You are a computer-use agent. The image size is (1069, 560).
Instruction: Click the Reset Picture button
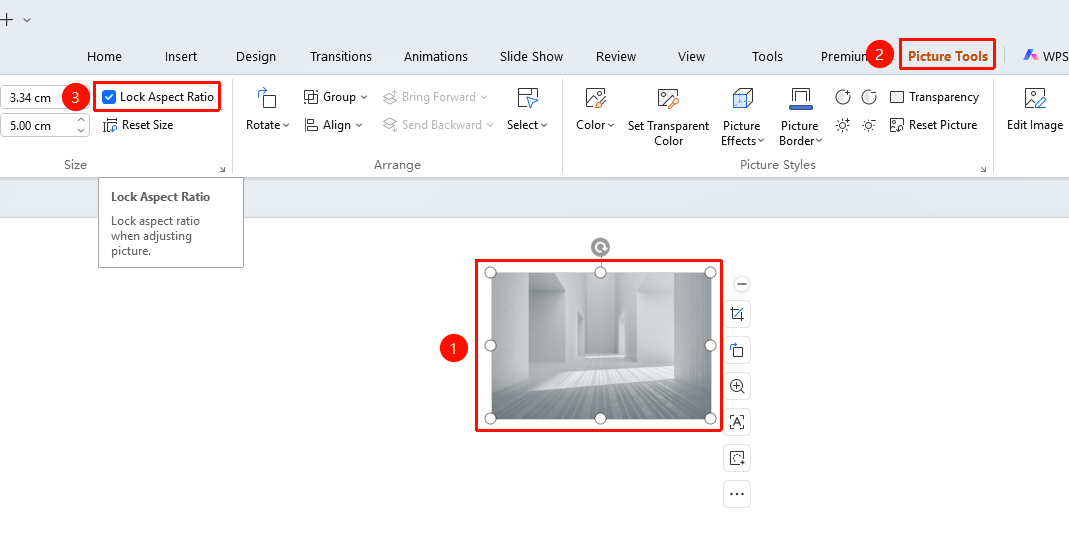933,125
